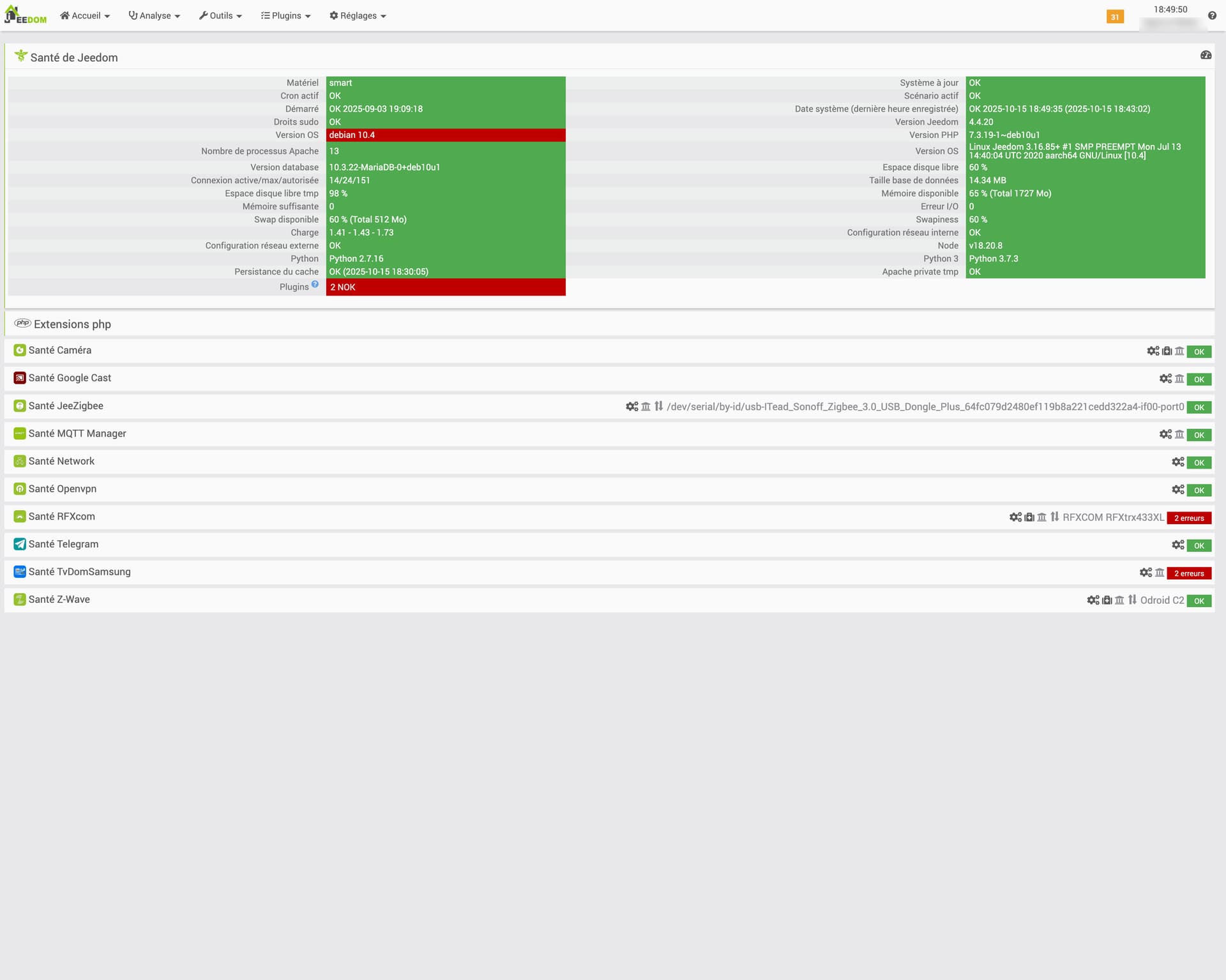Click the gears icon in Santé Caméra row
The image size is (1226, 980).
(1153, 351)
